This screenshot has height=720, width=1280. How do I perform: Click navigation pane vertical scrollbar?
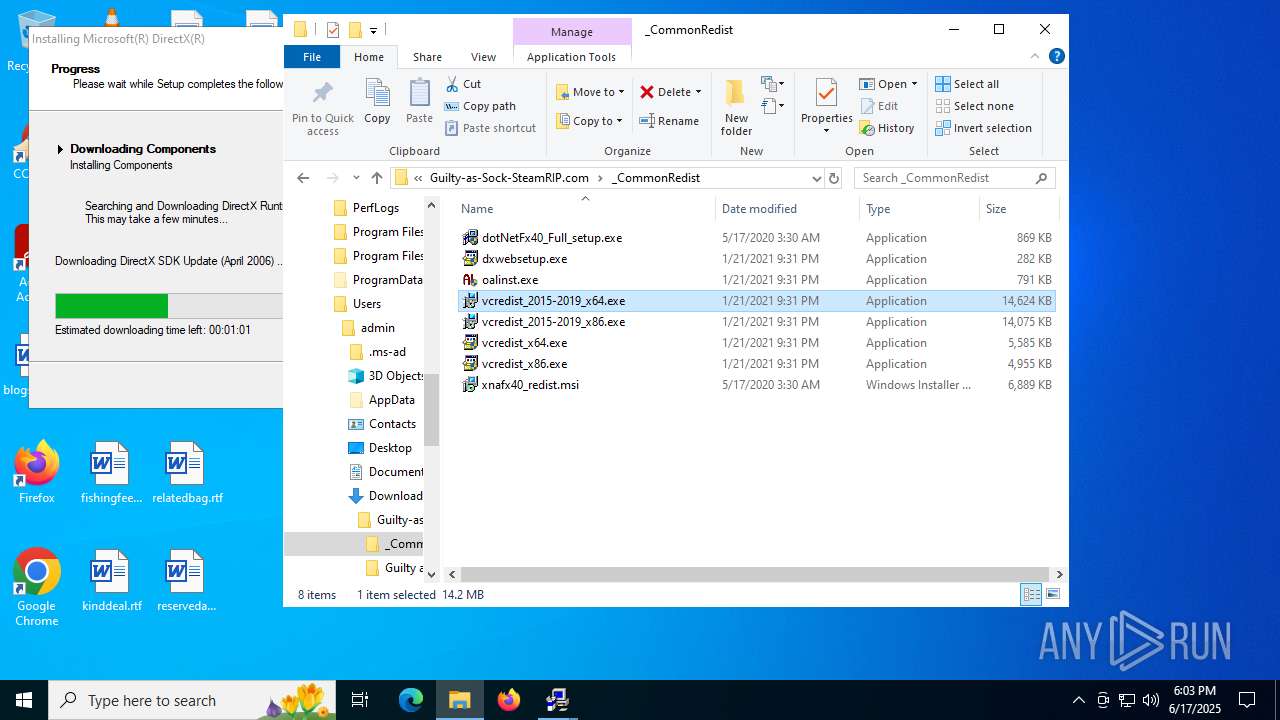pyautogui.click(x=432, y=409)
